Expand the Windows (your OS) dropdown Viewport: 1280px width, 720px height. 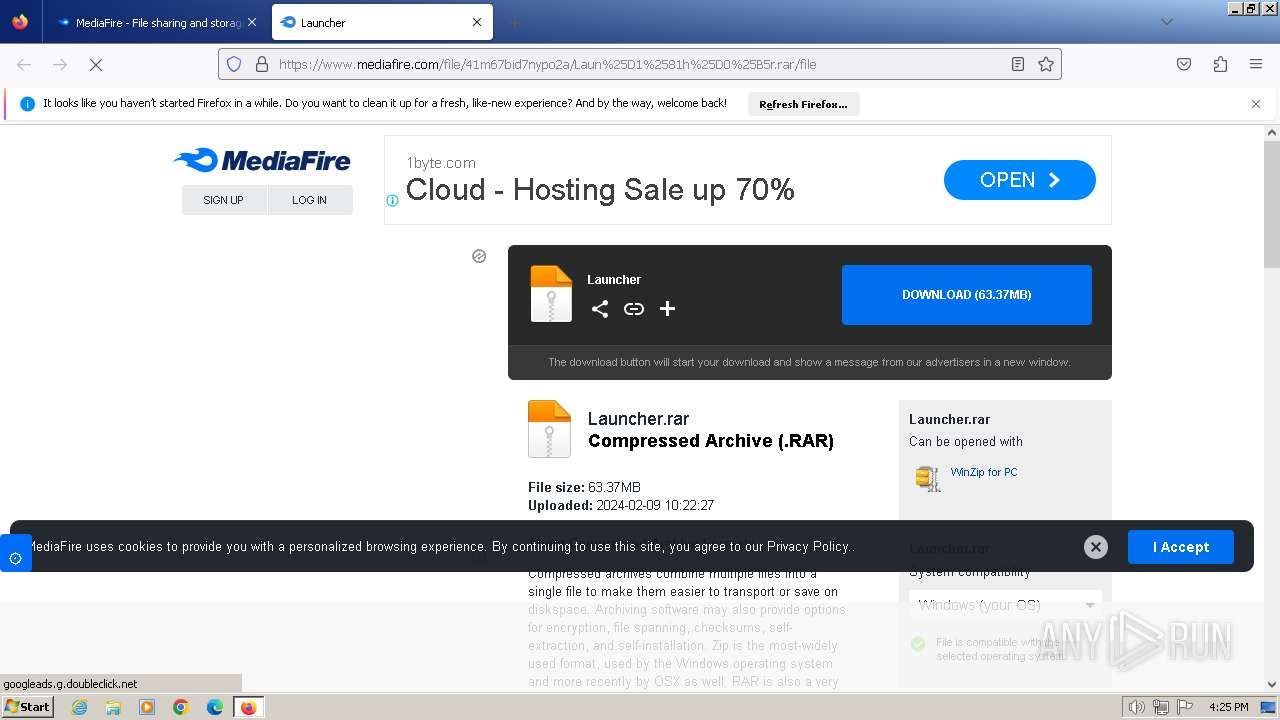coord(1005,605)
